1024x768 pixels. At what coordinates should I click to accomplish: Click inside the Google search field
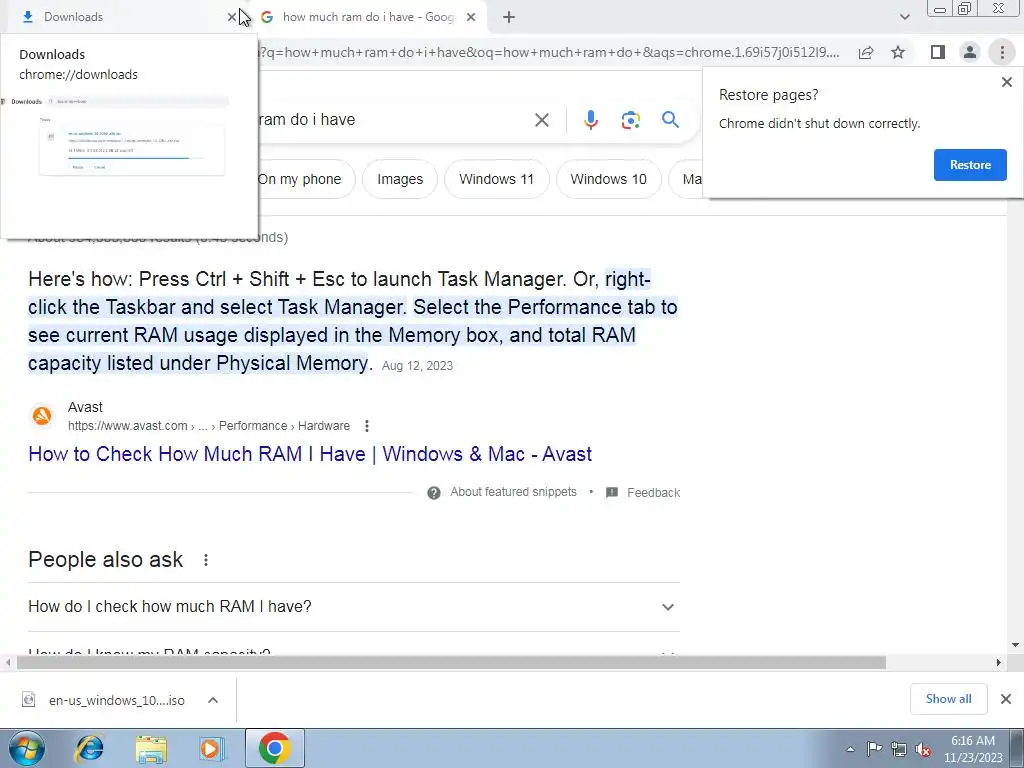pyautogui.click(x=392, y=120)
